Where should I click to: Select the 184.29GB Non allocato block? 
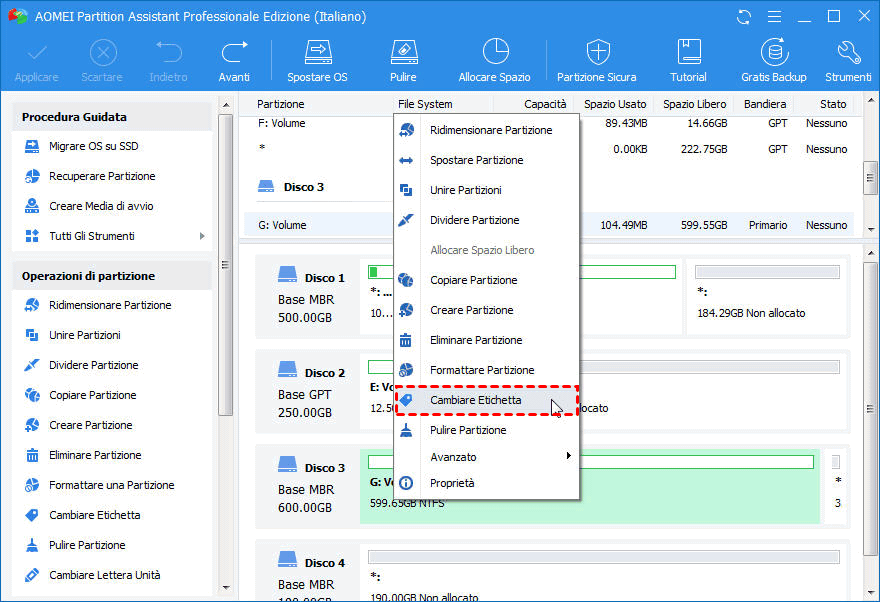click(x=767, y=296)
